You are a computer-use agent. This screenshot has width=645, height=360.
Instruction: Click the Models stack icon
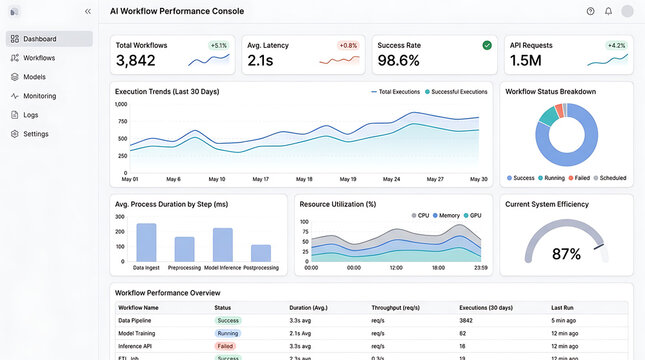[x=15, y=77]
